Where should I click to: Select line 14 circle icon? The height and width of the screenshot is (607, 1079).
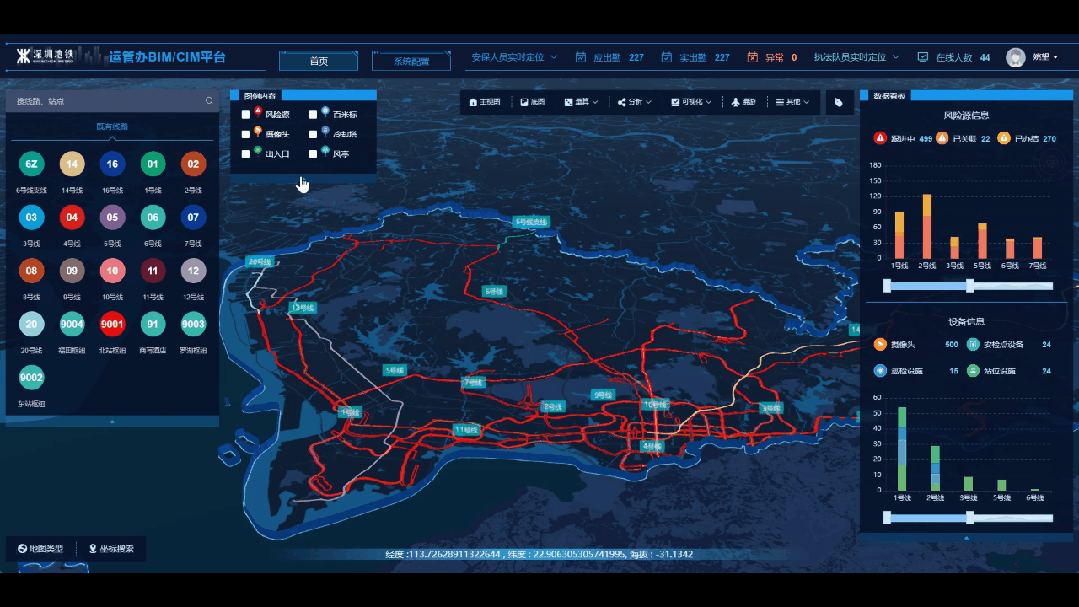72,164
